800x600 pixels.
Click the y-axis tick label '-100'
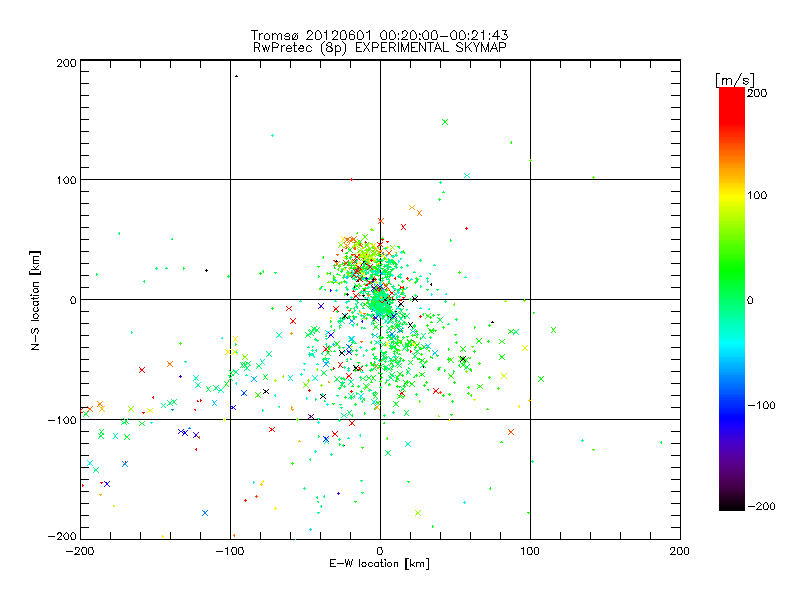click(62, 420)
